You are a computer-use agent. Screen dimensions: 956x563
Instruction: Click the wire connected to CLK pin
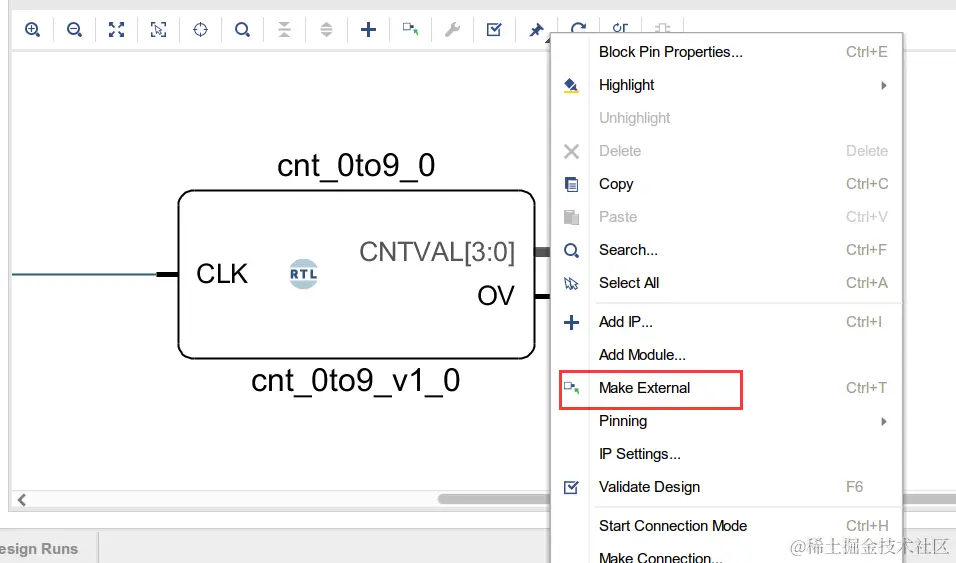click(x=84, y=274)
